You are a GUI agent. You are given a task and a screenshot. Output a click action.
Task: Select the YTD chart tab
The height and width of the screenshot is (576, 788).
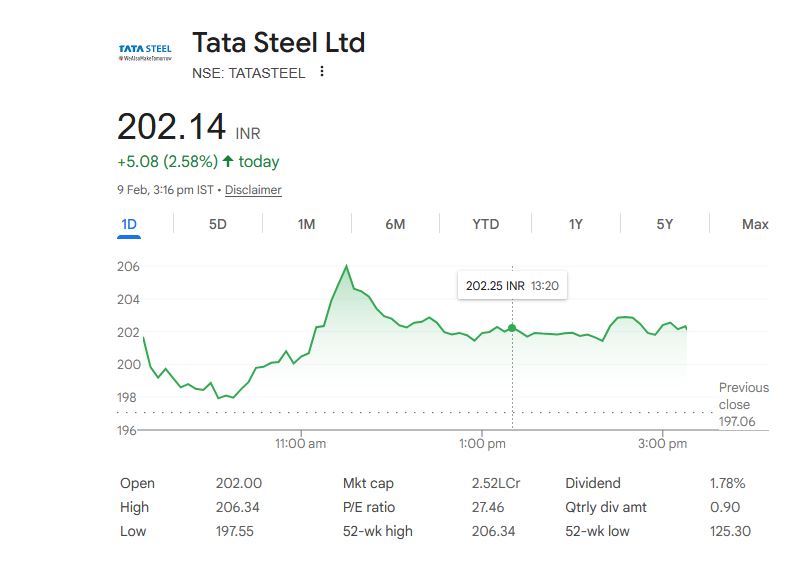(485, 224)
